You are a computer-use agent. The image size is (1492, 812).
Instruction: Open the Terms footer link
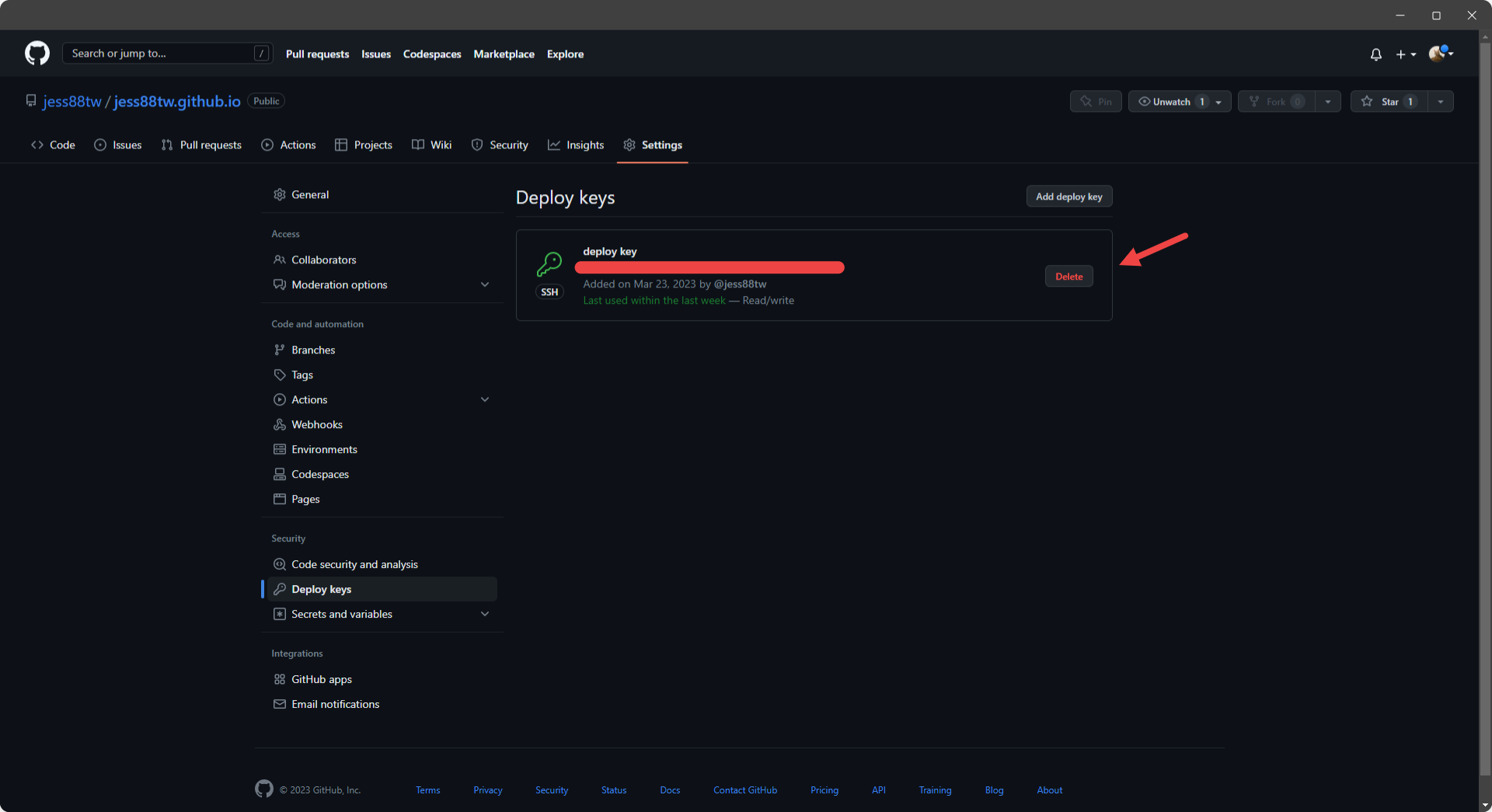click(428, 790)
